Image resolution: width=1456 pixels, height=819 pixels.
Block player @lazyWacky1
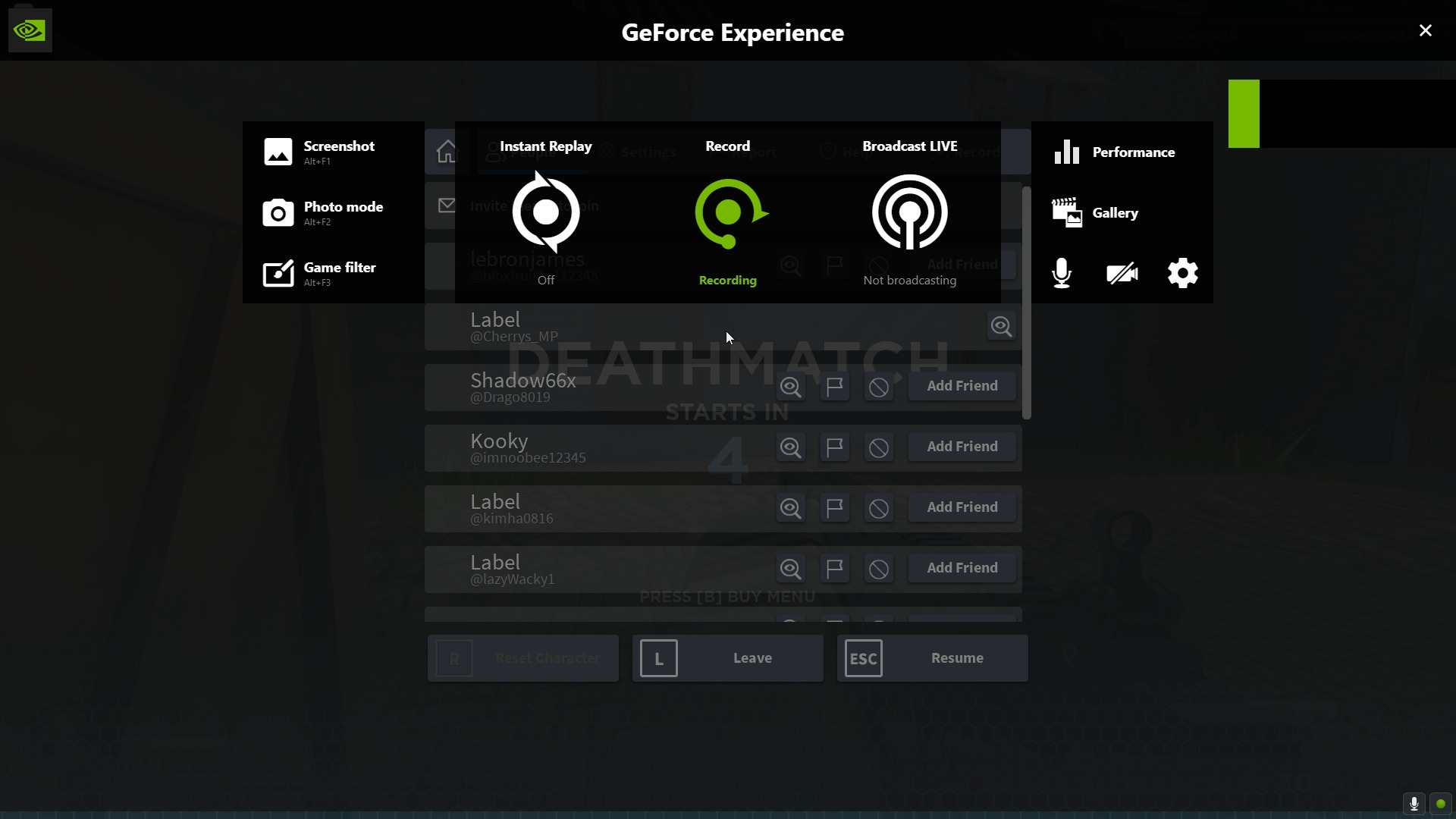click(x=878, y=569)
